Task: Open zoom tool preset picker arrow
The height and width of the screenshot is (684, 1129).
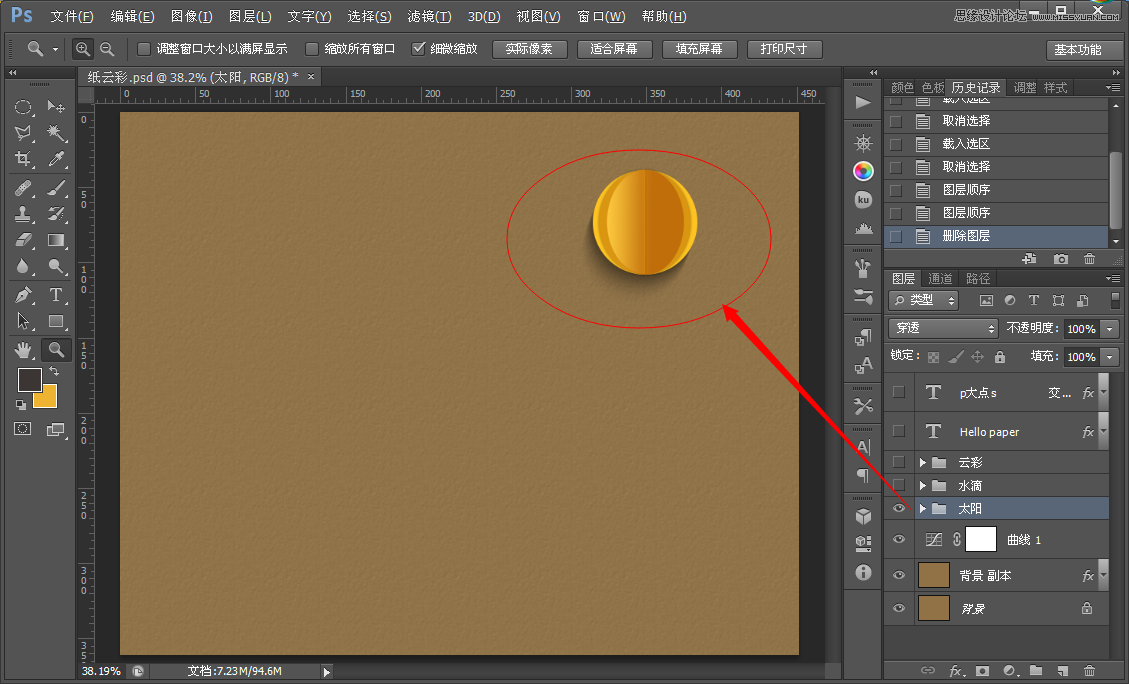Action: 55,49
